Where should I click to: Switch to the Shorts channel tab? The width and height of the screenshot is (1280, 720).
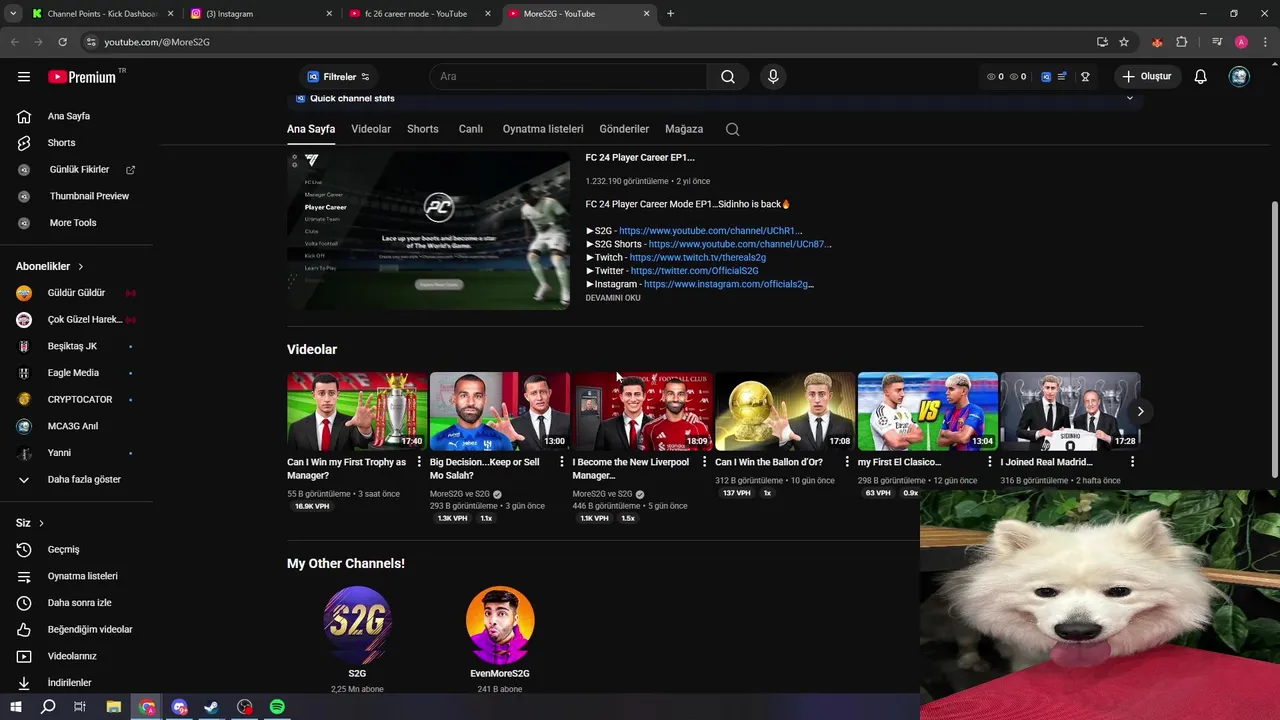click(x=423, y=129)
